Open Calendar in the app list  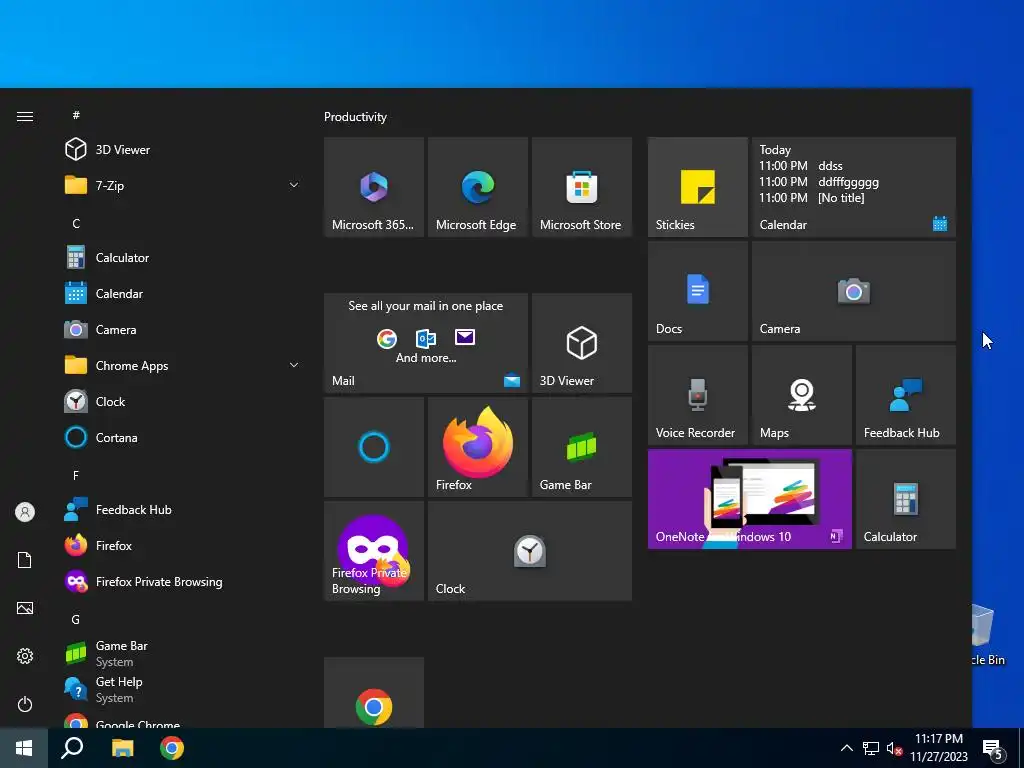pos(183,293)
